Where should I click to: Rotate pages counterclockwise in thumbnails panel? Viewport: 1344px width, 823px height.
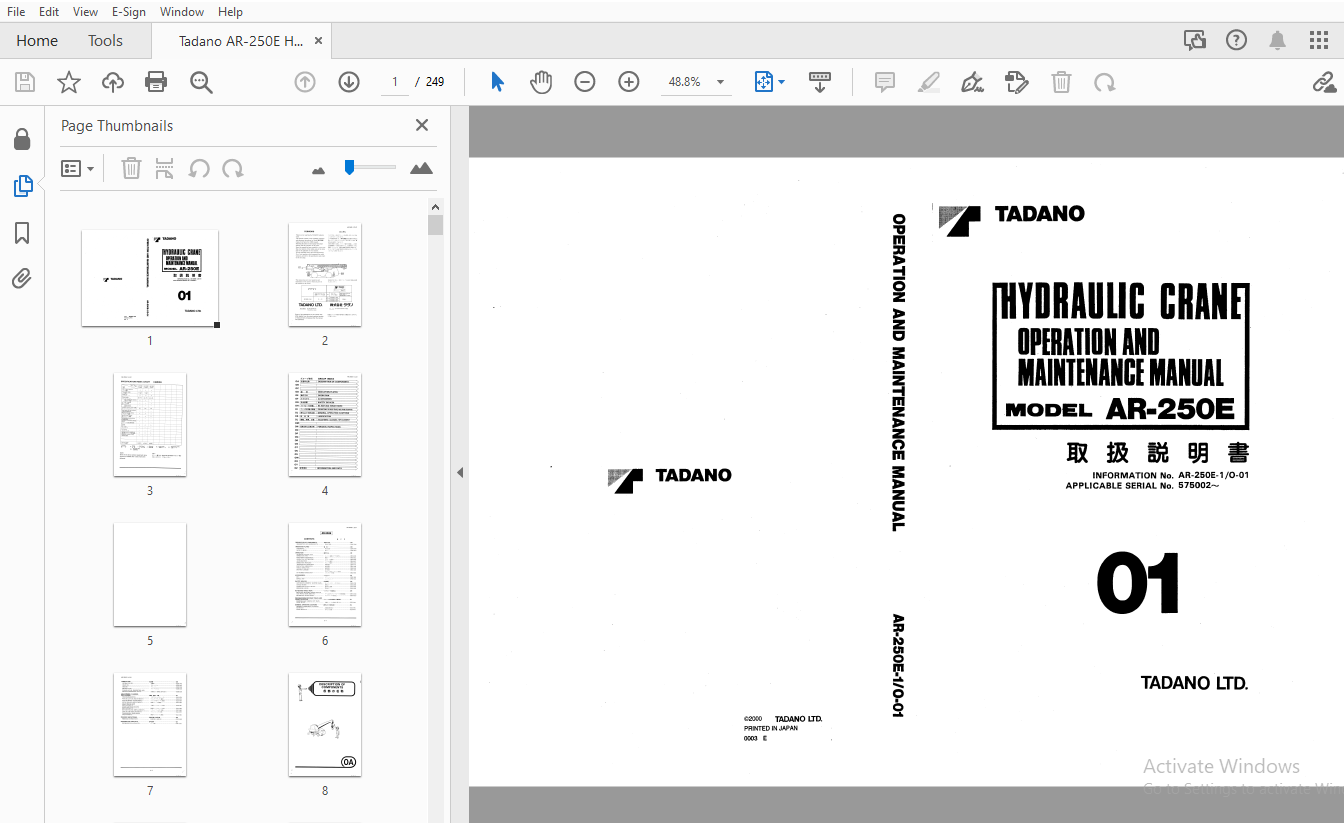199,168
